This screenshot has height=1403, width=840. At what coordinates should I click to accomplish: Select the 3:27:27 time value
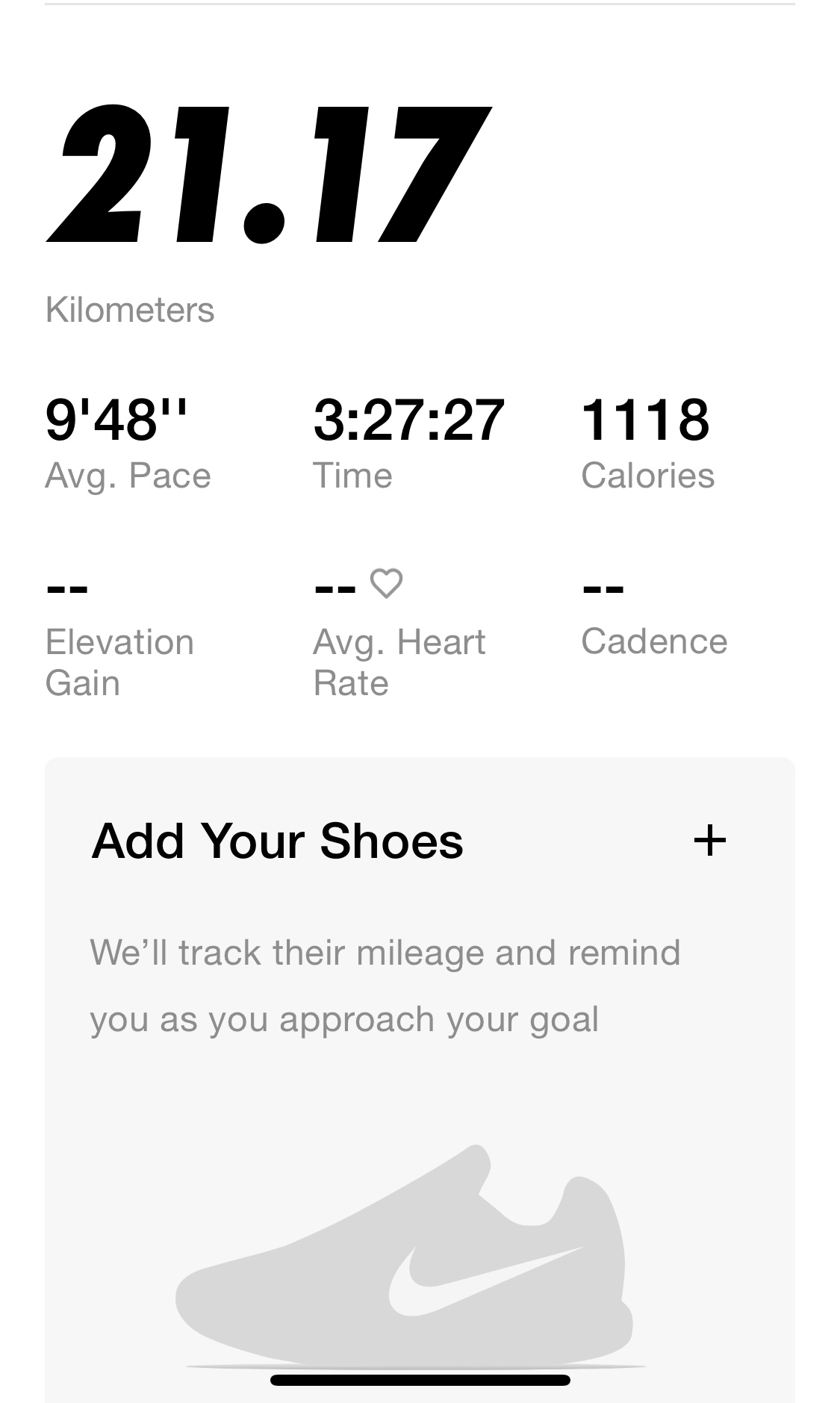408,420
